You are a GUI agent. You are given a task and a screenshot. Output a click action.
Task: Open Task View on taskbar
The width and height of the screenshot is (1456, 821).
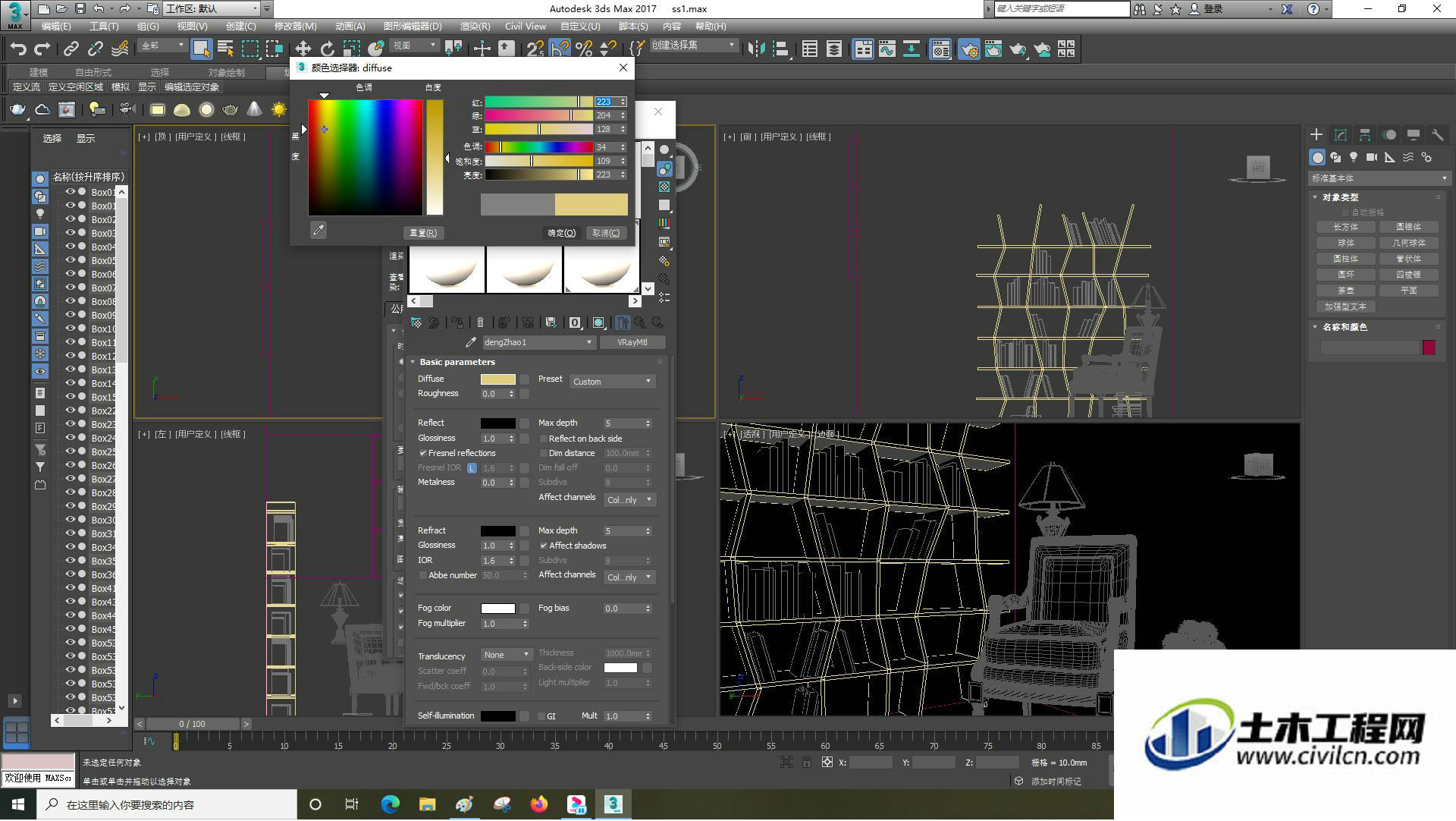click(x=352, y=804)
